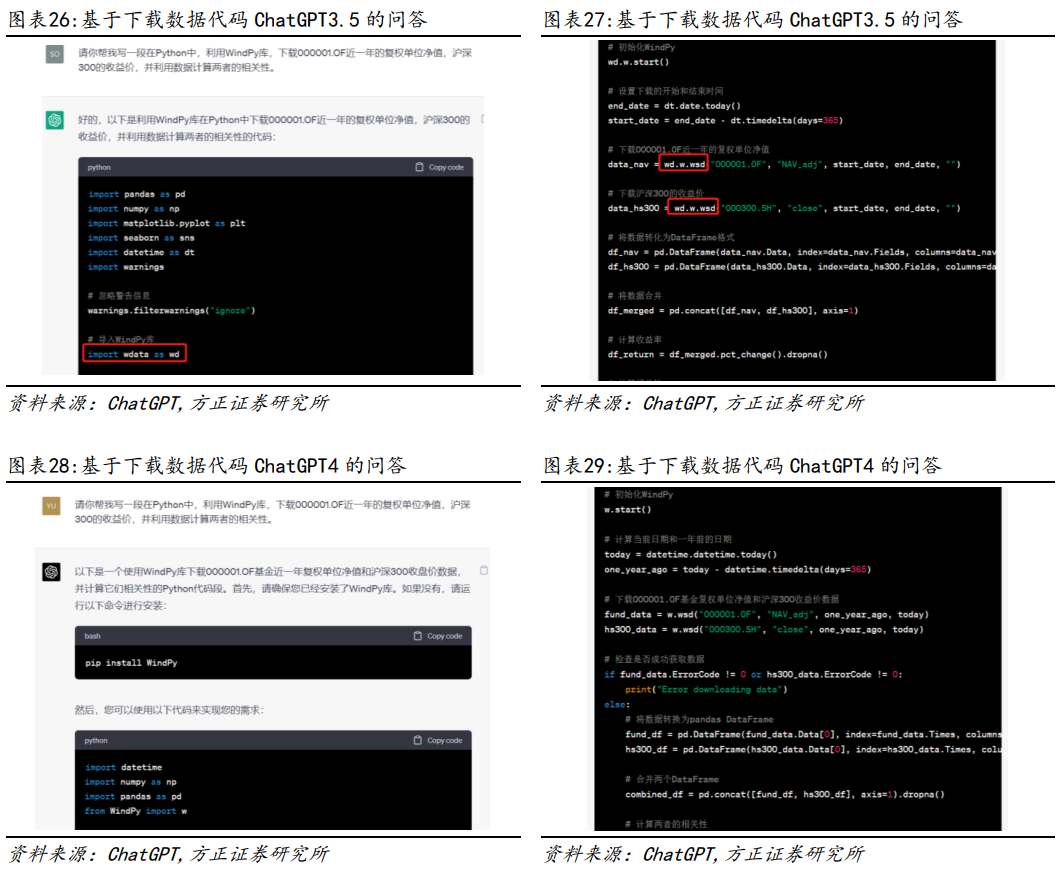Click the 'df_nav = pd.DataFrame' line
This screenshot has height=870, width=1061.
[x=801, y=252]
